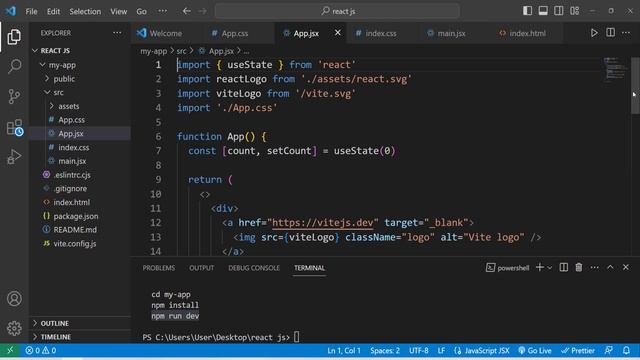Image resolution: width=640 pixels, height=360 pixels.
Task: Open the Selection menu
Action: (85, 11)
